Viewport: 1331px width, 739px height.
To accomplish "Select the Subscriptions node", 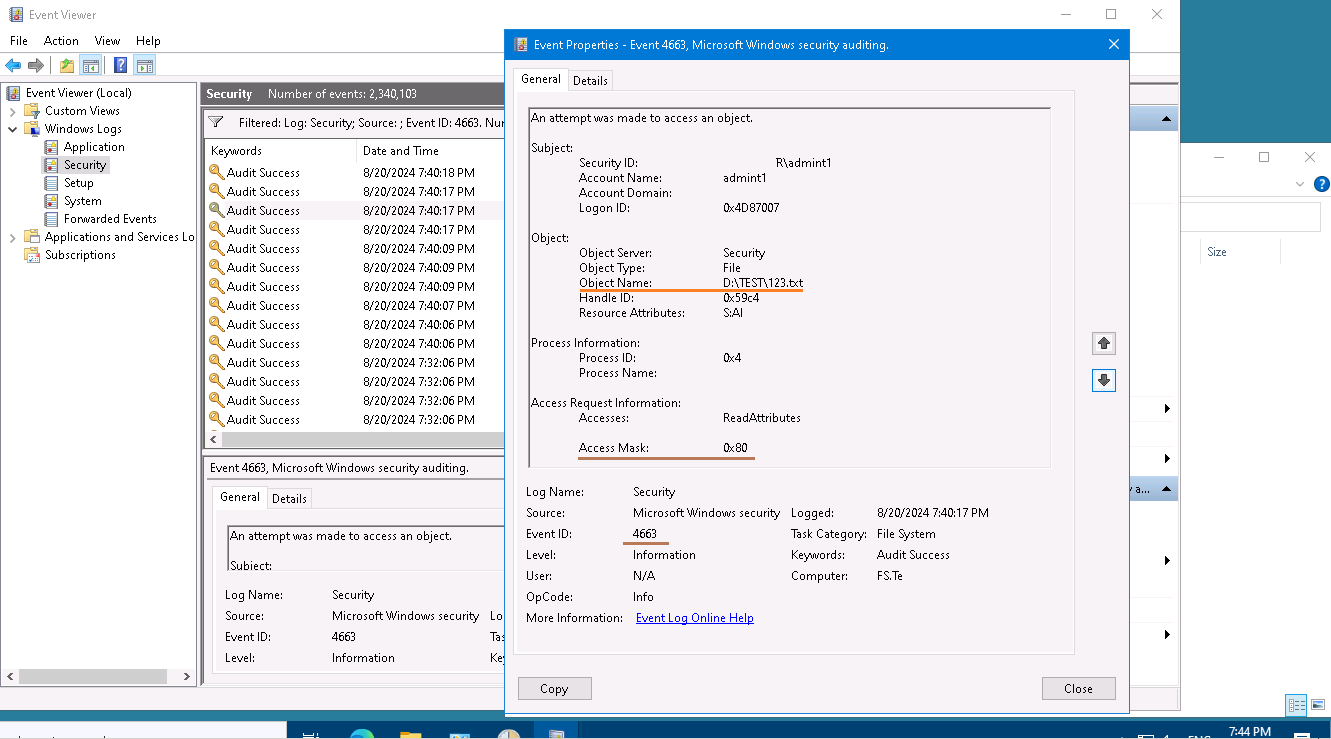I will click(x=80, y=255).
